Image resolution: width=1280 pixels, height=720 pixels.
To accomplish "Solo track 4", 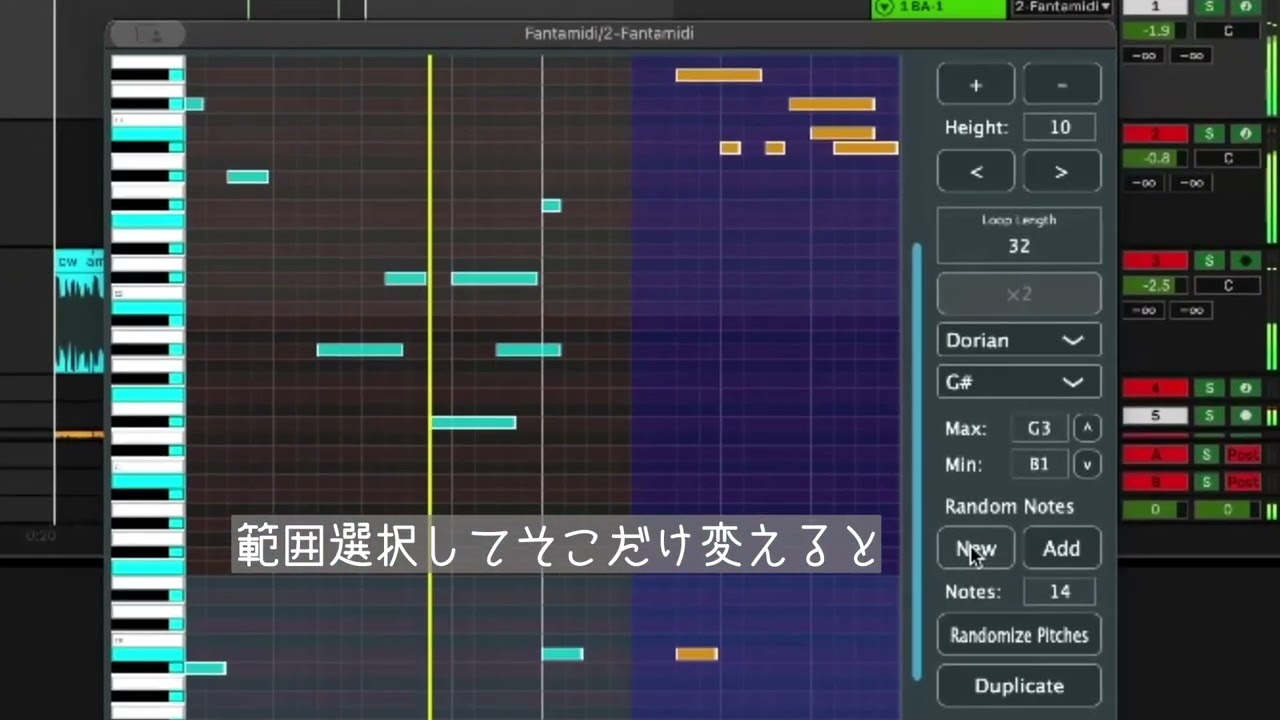I will [1210, 388].
